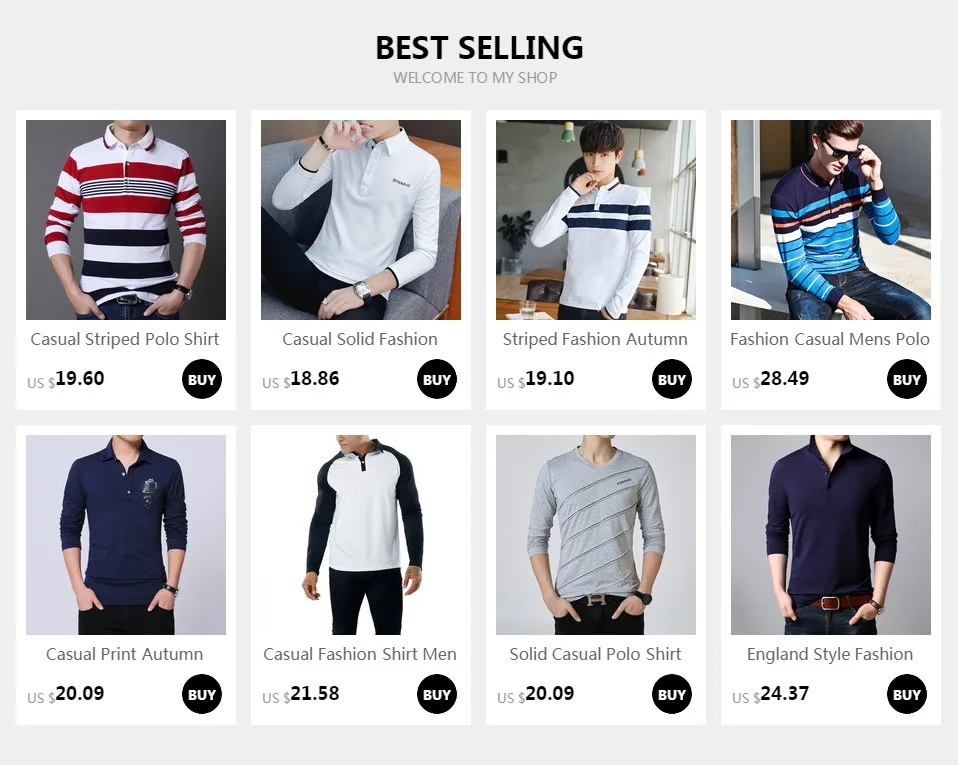Open the dark navy England style polo image
Screen dimensions: 958x765
pos(831,535)
